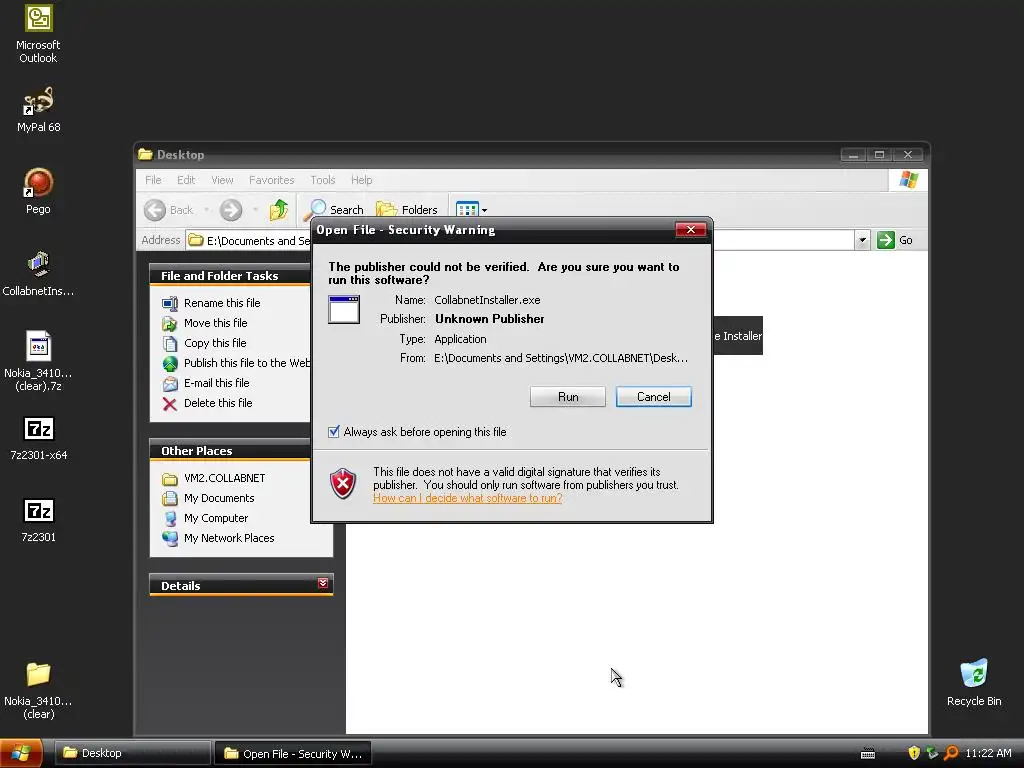The height and width of the screenshot is (768, 1024).
Task: Select the MyPal 68 desktop shortcut
Action: [38, 110]
